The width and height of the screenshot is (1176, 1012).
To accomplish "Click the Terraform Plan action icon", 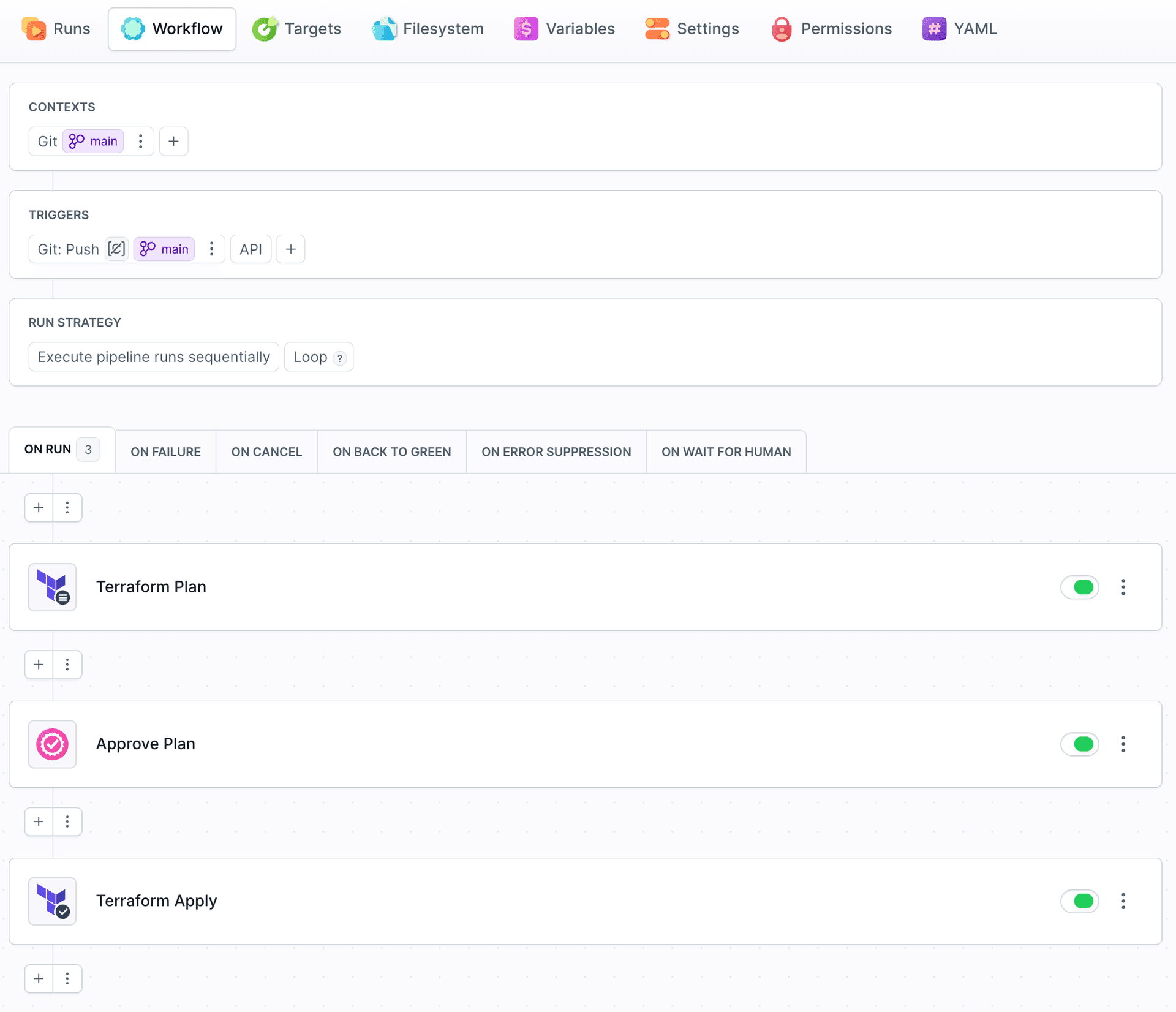I will [53, 587].
